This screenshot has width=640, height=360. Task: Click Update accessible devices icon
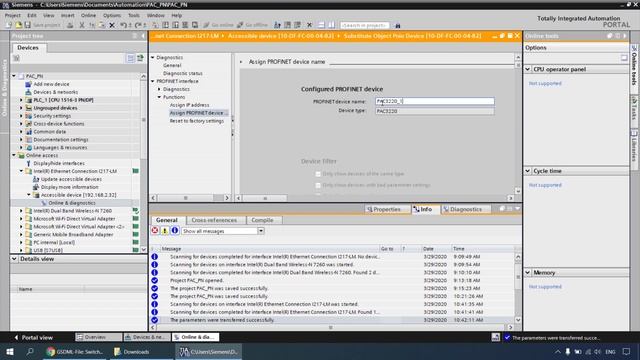pos(36,179)
